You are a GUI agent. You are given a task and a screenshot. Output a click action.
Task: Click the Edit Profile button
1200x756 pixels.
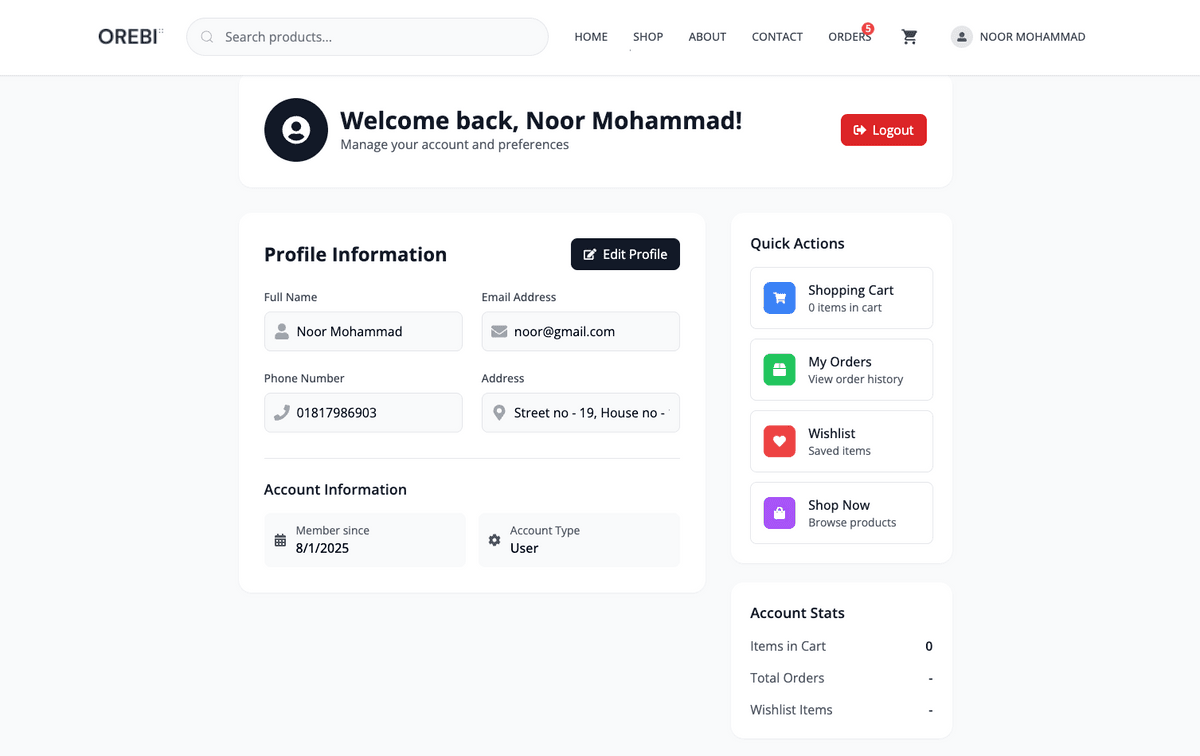tap(625, 254)
